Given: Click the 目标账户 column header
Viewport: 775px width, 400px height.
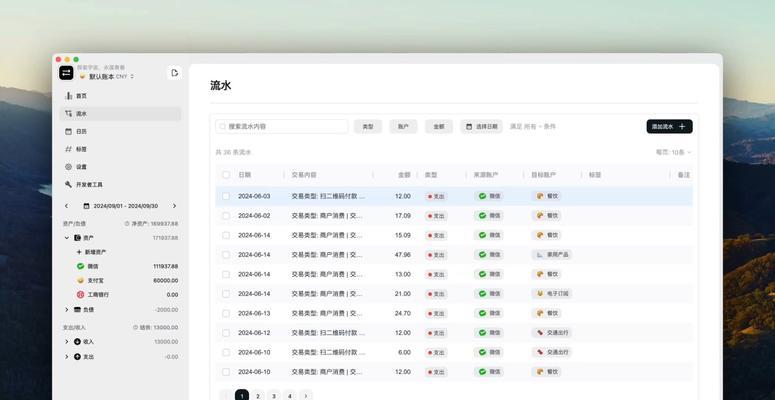Looking at the screenshot, I should pyautogui.click(x=544, y=175).
